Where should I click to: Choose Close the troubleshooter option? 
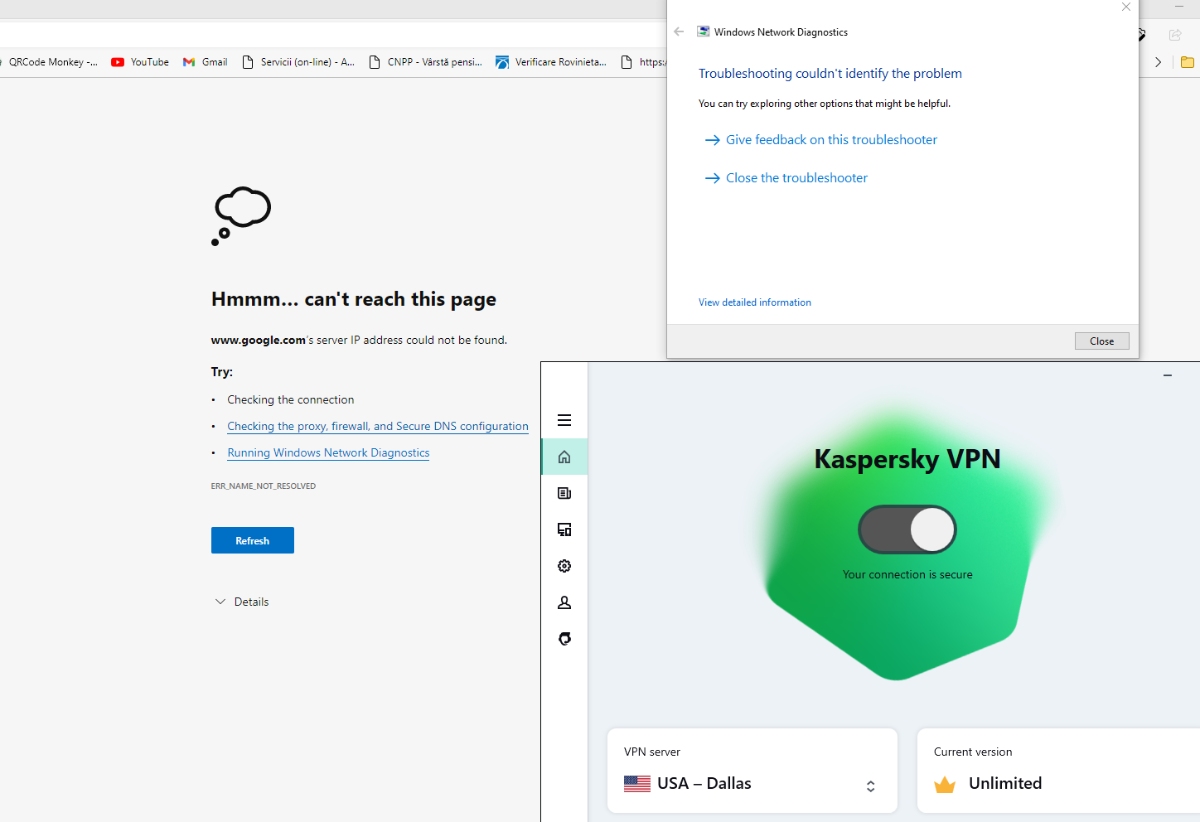coord(786,178)
